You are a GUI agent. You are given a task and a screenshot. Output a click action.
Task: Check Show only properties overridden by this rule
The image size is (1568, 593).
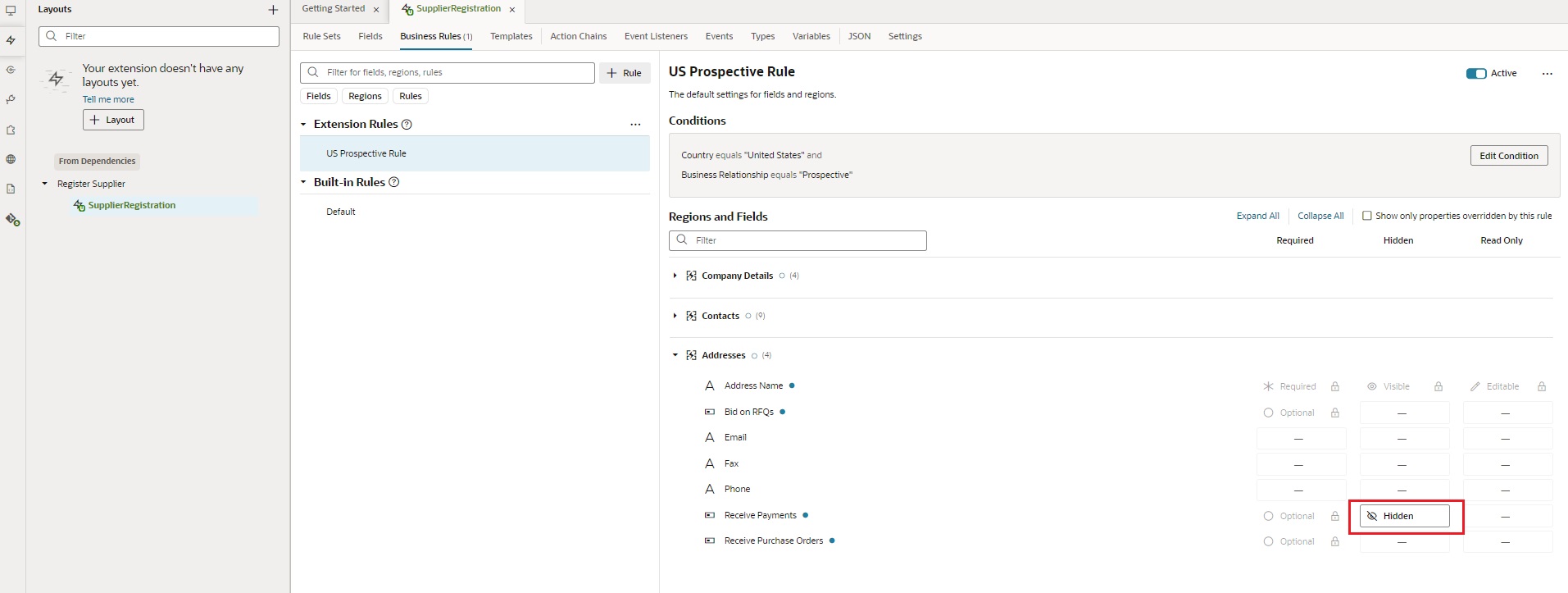coord(1367,216)
